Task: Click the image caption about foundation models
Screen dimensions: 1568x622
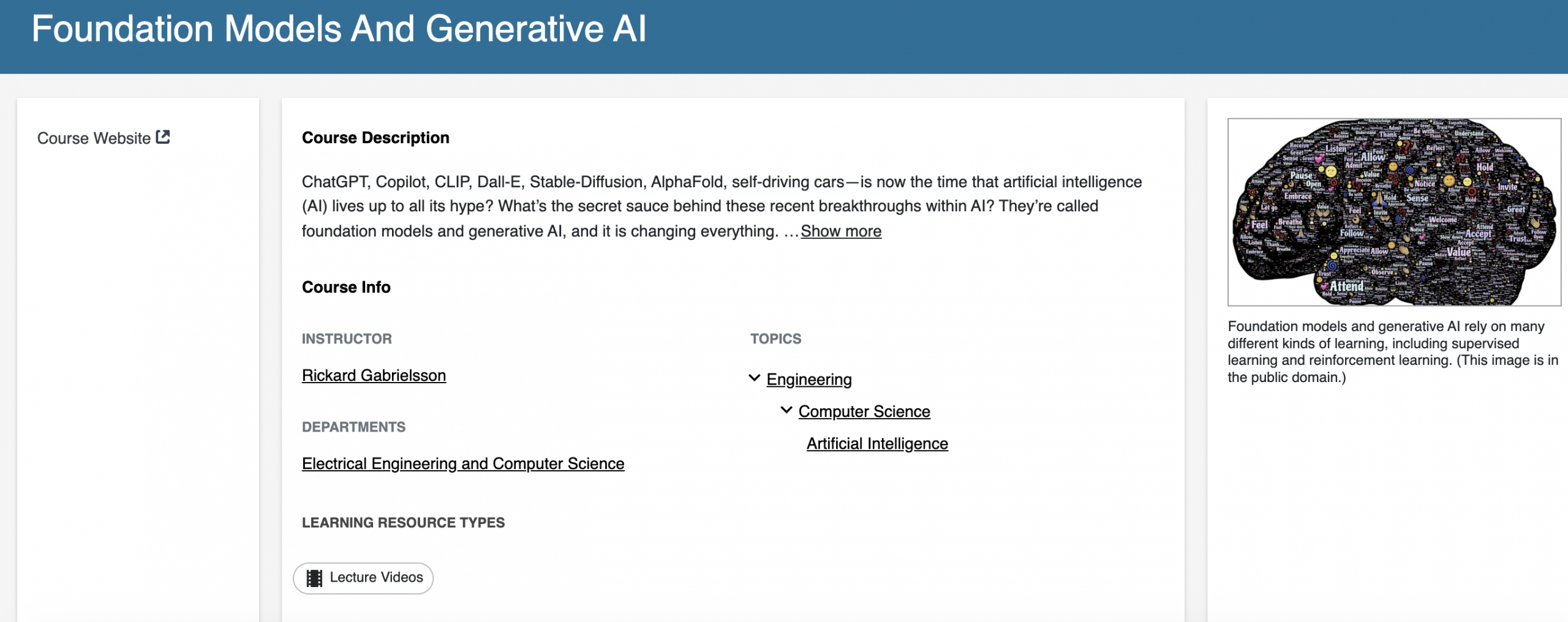Action: 1393,351
